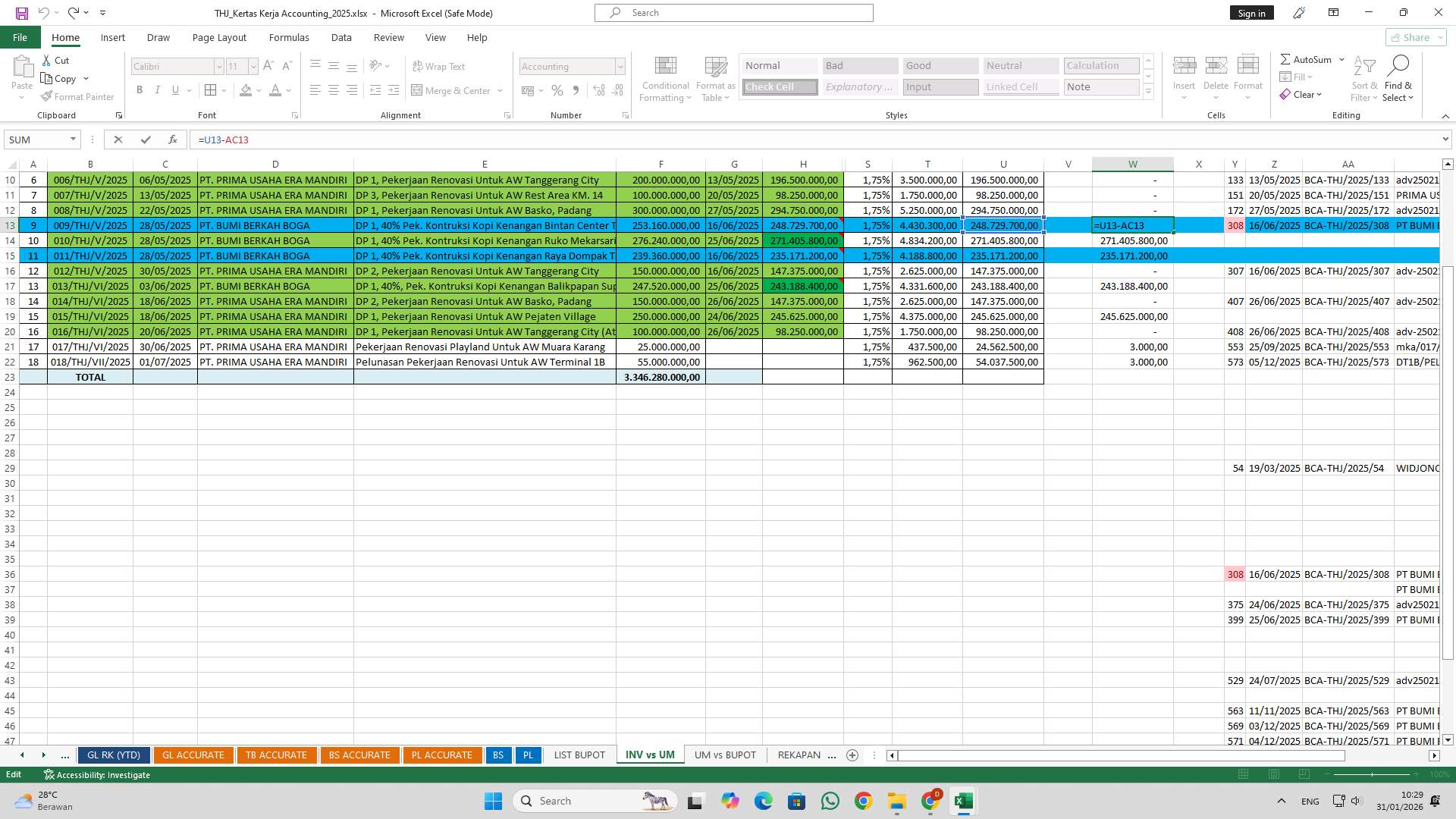Click the Enter checkmark in formula bar
Screen dimensions: 1456x819
click(x=146, y=140)
